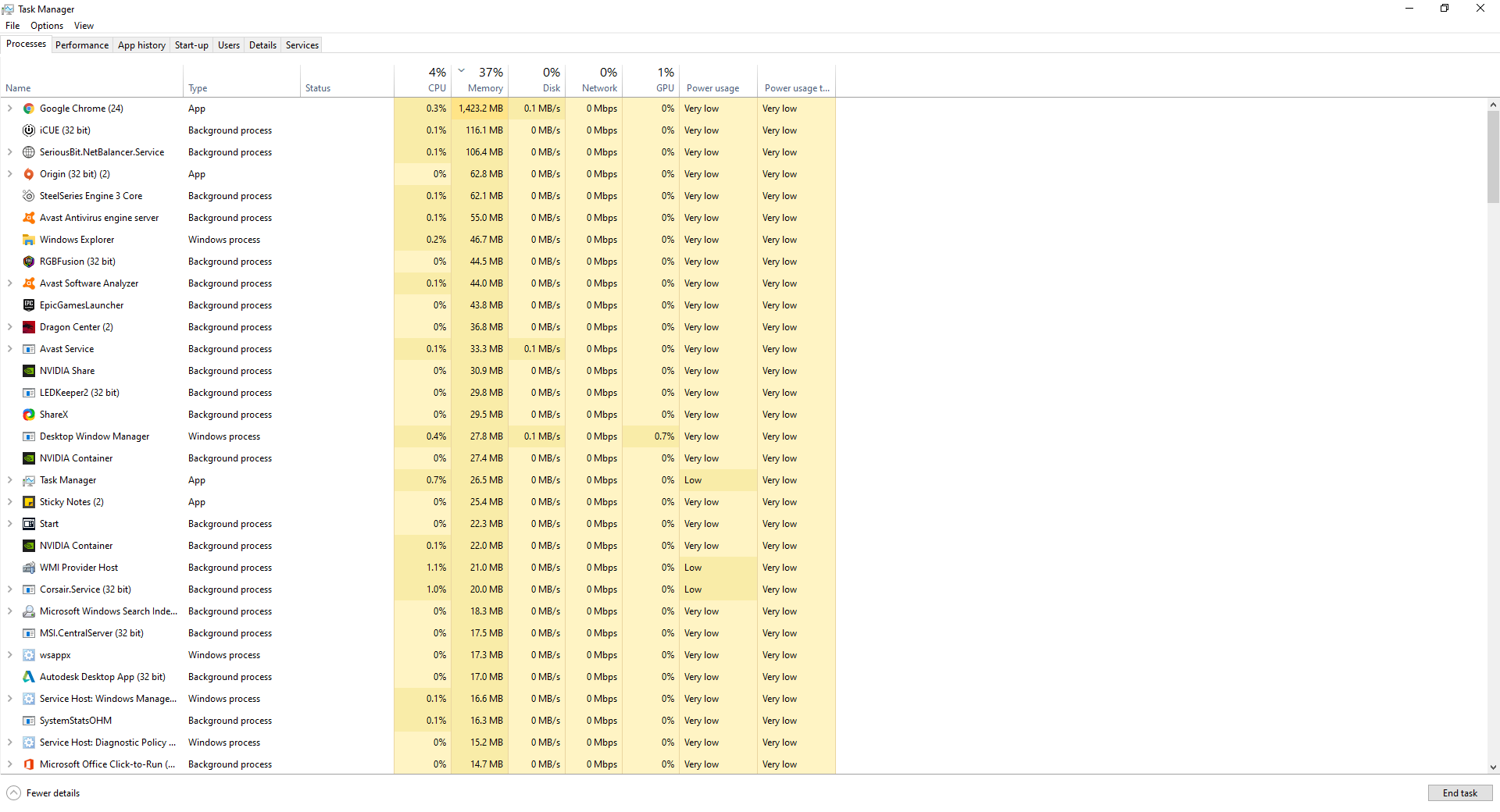
Task: Select the Dragon Center icon
Action: (28, 327)
